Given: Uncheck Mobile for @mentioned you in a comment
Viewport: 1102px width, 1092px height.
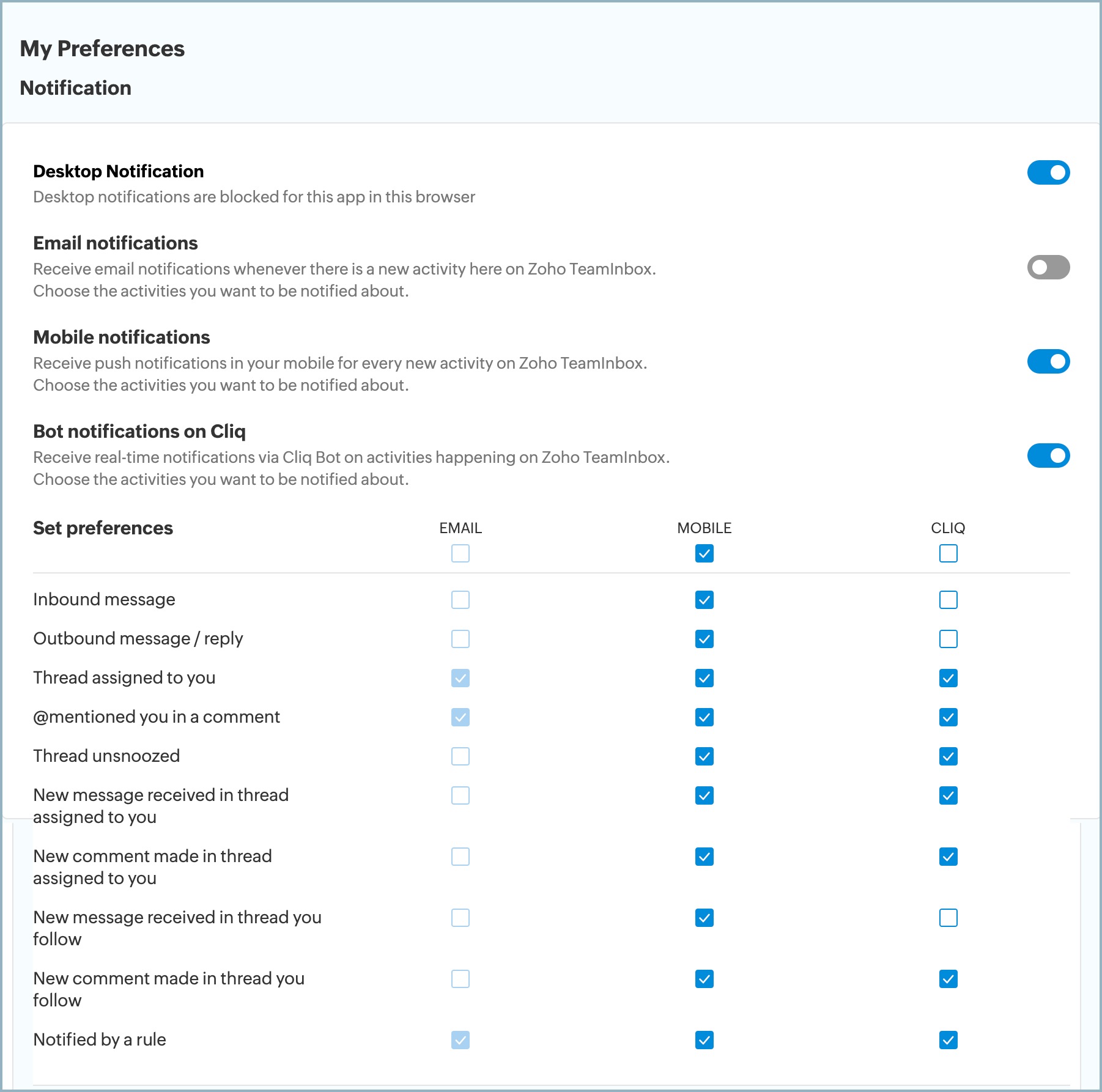Looking at the screenshot, I should (704, 717).
